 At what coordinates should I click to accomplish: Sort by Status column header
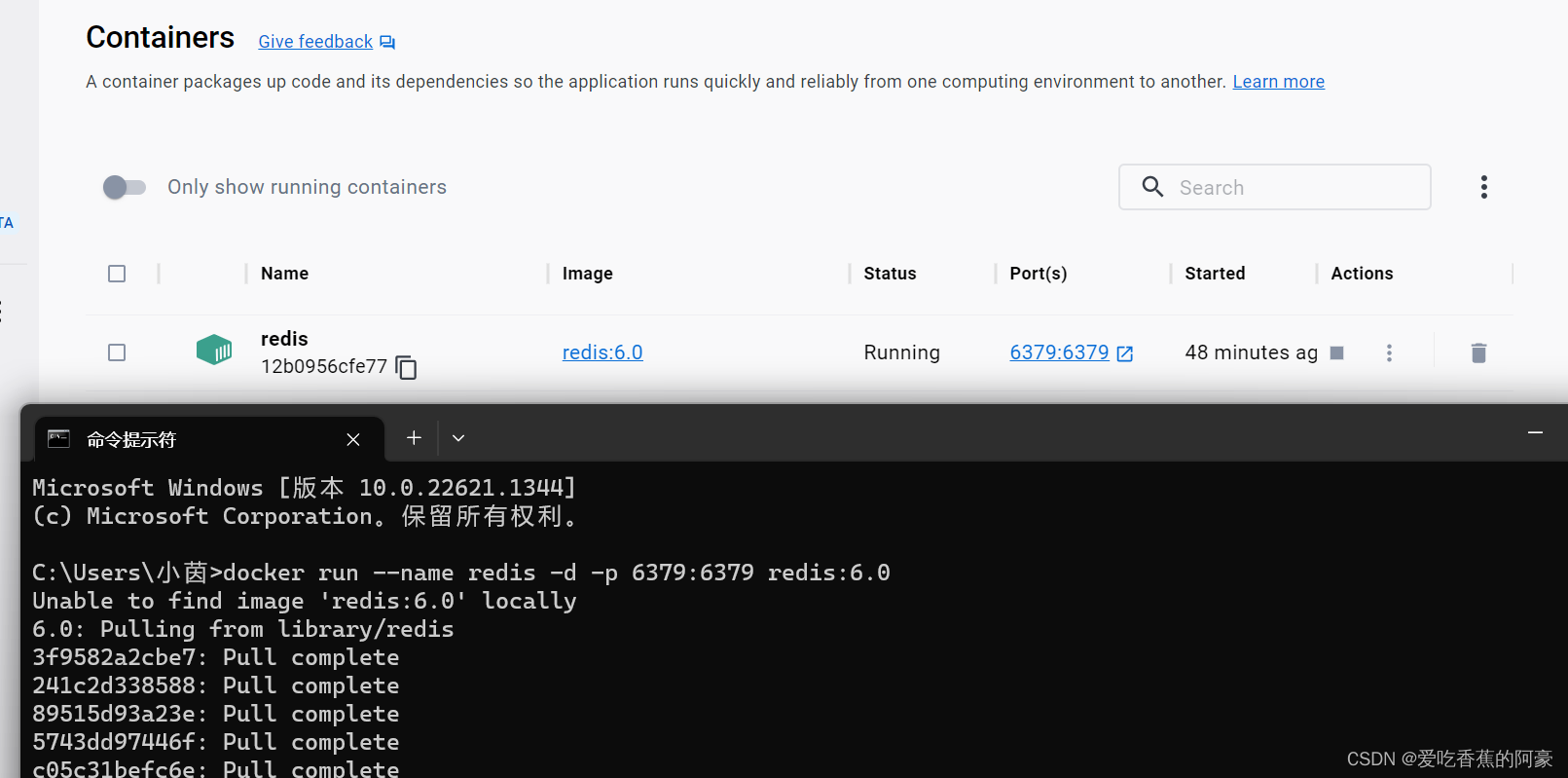pyautogui.click(x=890, y=274)
